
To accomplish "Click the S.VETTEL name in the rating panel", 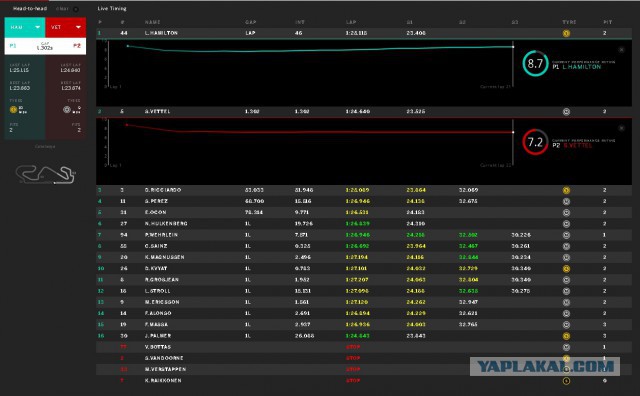I will tap(578, 145).
